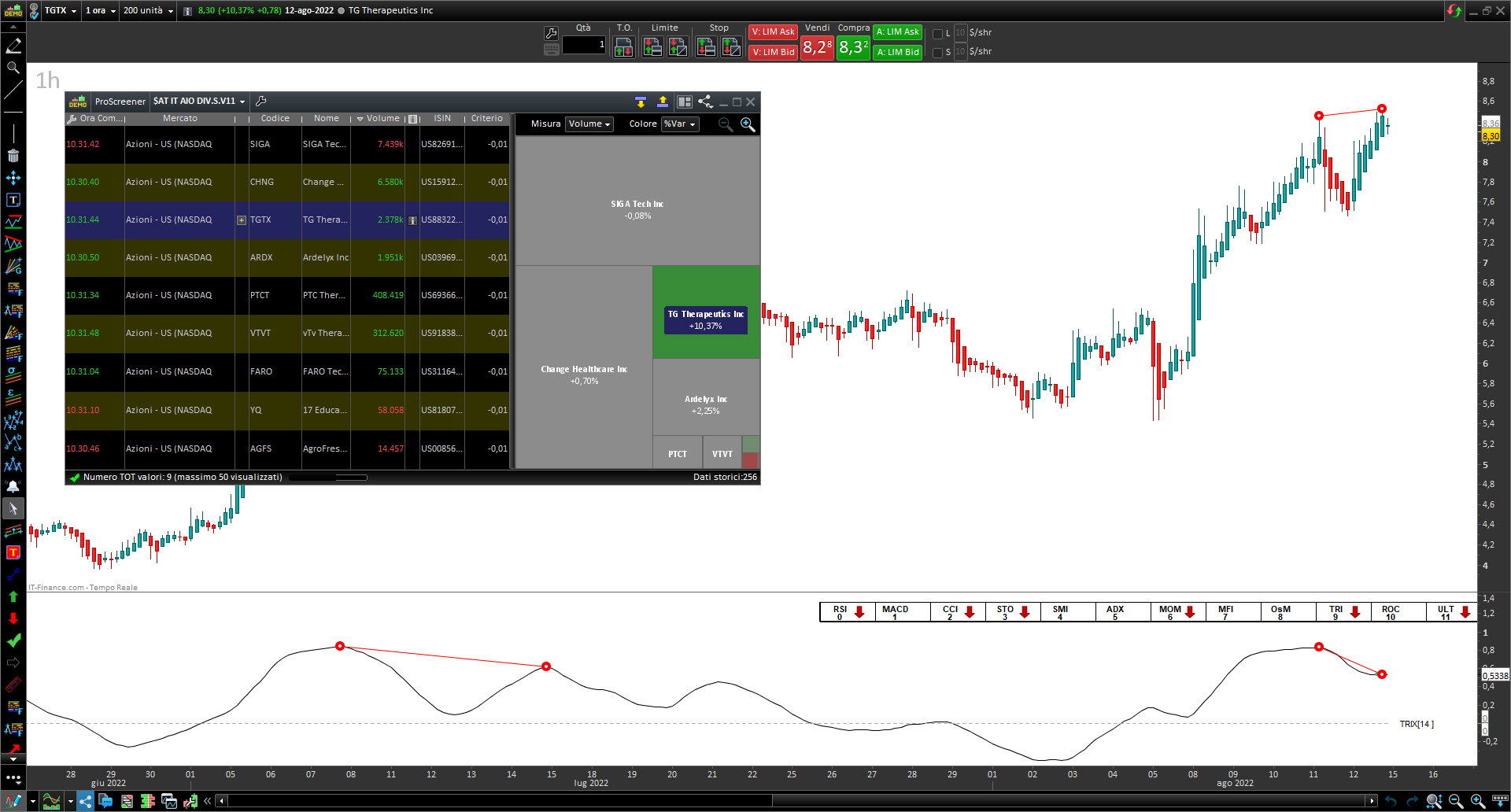Screen dimensions: 1511x812
Task: Click the A: LIM Bid button
Action: tap(898, 52)
